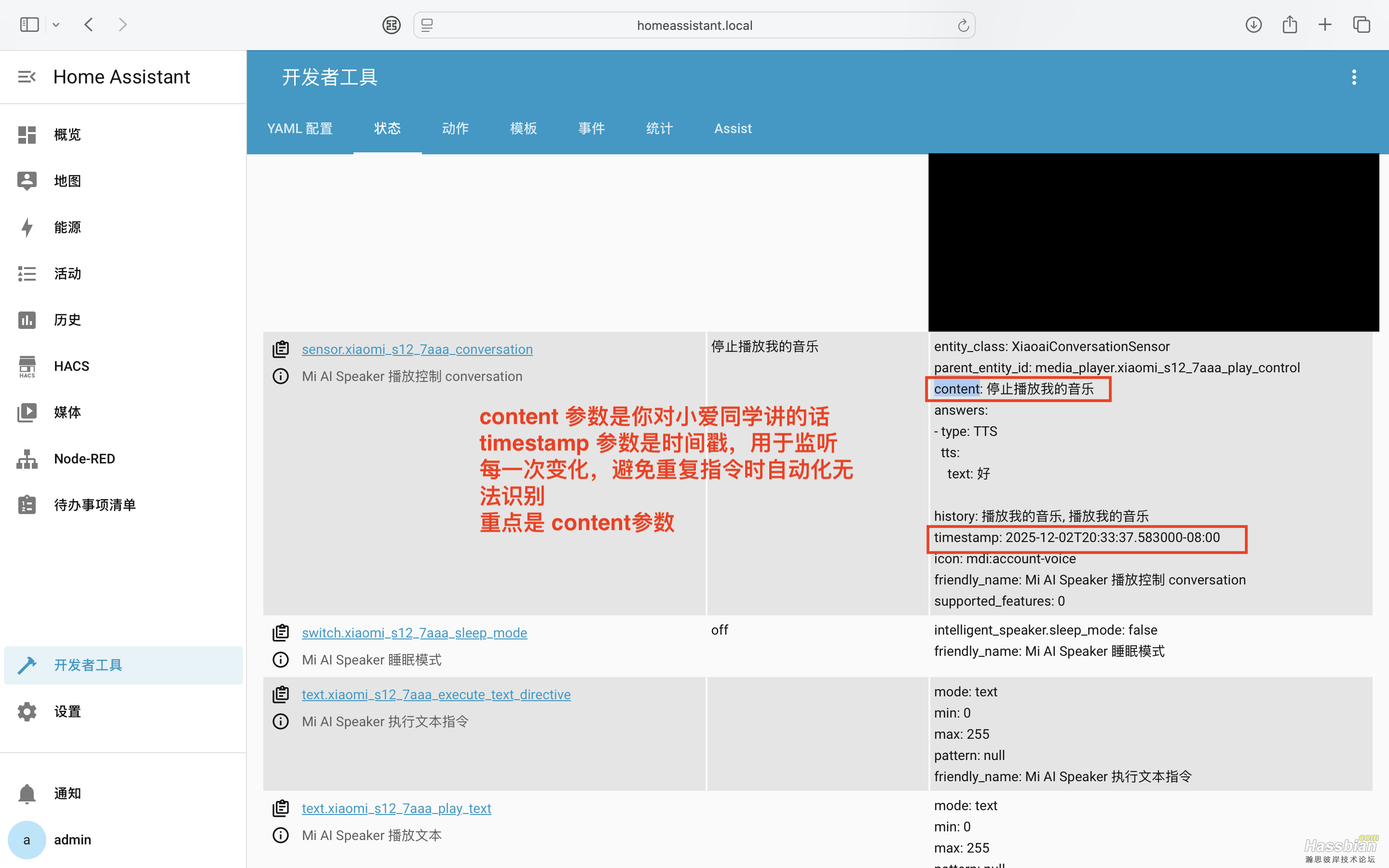The image size is (1389, 868).
Task: Open the 地图 map panel
Action: (67, 180)
